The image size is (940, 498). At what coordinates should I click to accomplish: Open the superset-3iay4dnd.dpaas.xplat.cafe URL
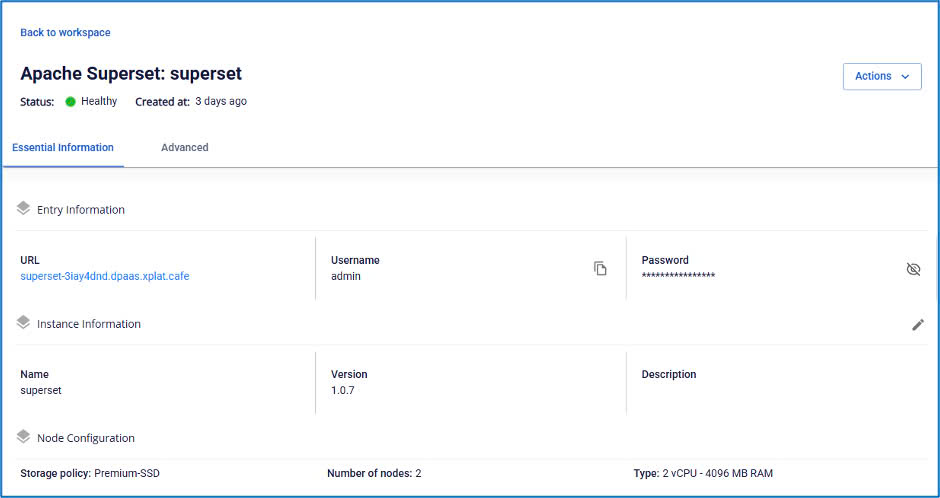pyautogui.click(x=105, y=276)
